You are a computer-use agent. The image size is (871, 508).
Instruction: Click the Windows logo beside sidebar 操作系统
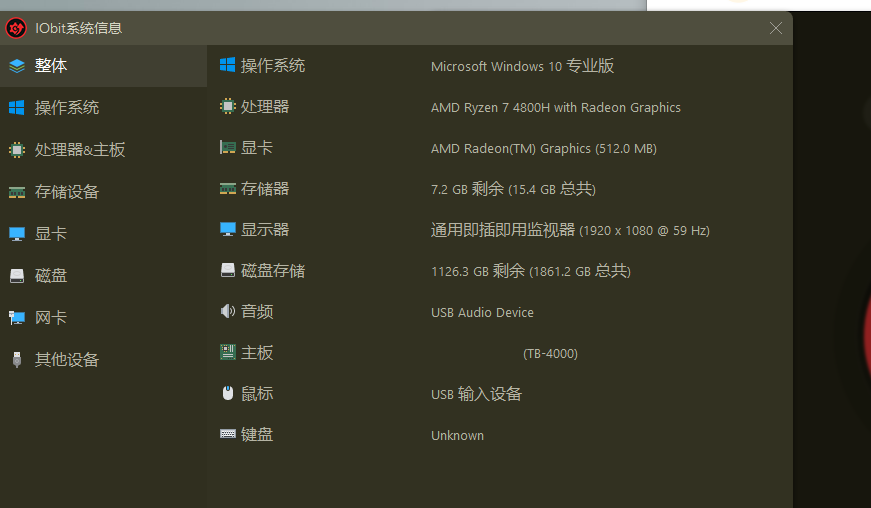(x=17, y=108)
